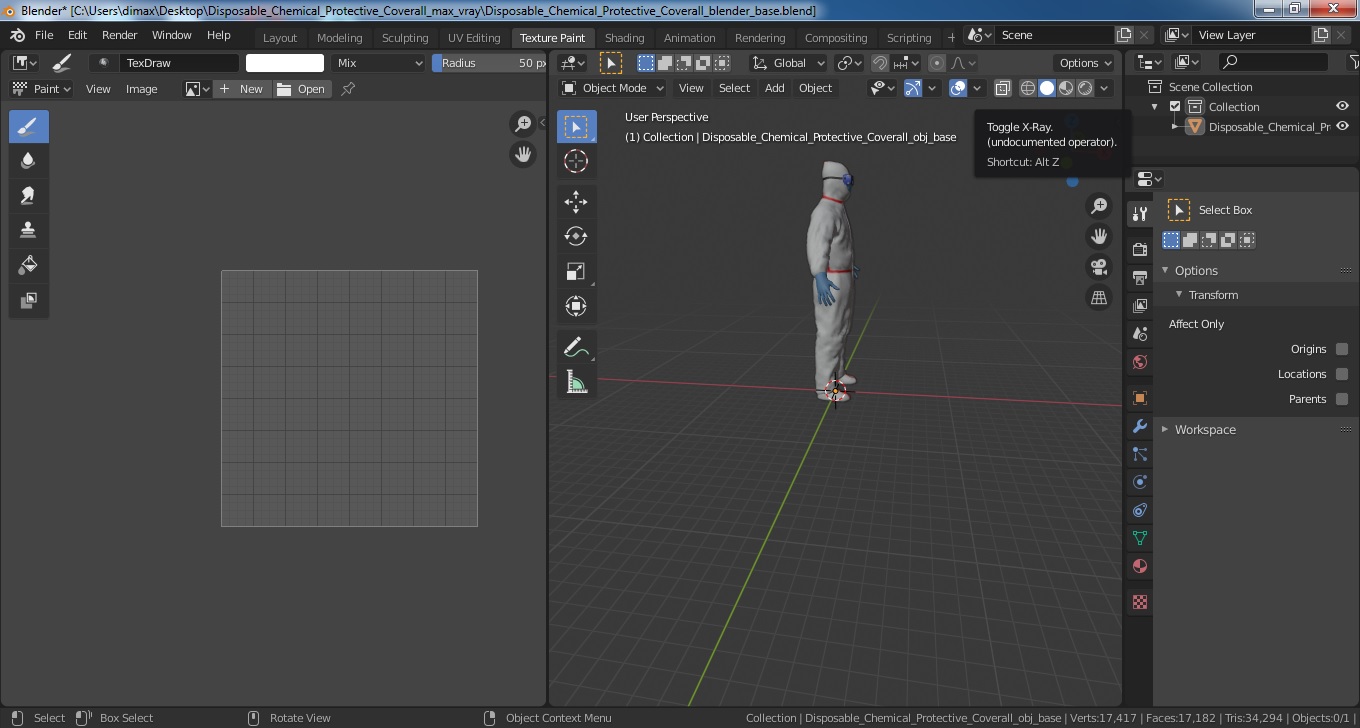Enable the Parents checkbox
This screenshot has width=1360, height=728.
(1342, 399)
